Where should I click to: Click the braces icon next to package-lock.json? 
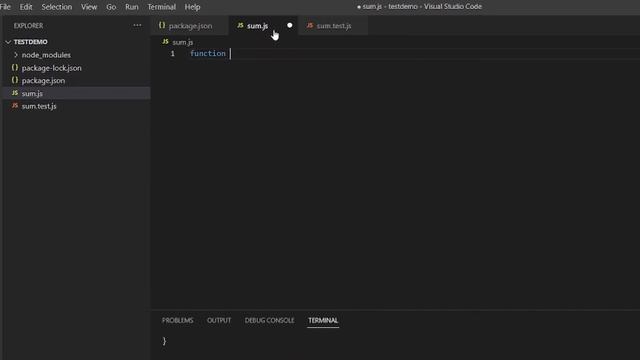[15, 67]
